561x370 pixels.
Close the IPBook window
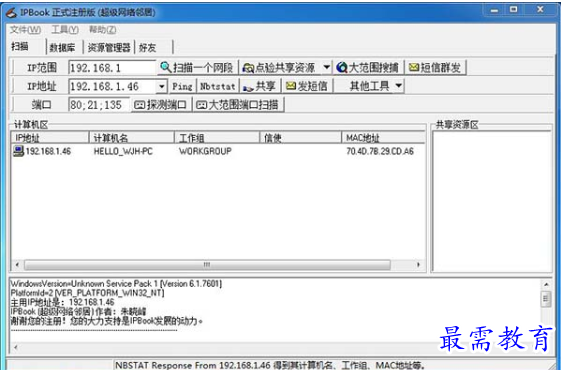pos(541,10)
